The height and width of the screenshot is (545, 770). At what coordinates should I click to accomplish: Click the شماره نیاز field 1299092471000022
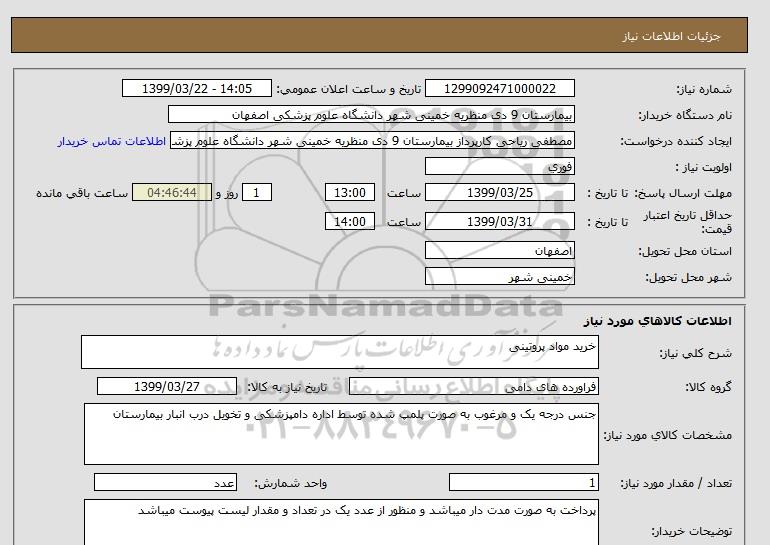coord(499,88)
